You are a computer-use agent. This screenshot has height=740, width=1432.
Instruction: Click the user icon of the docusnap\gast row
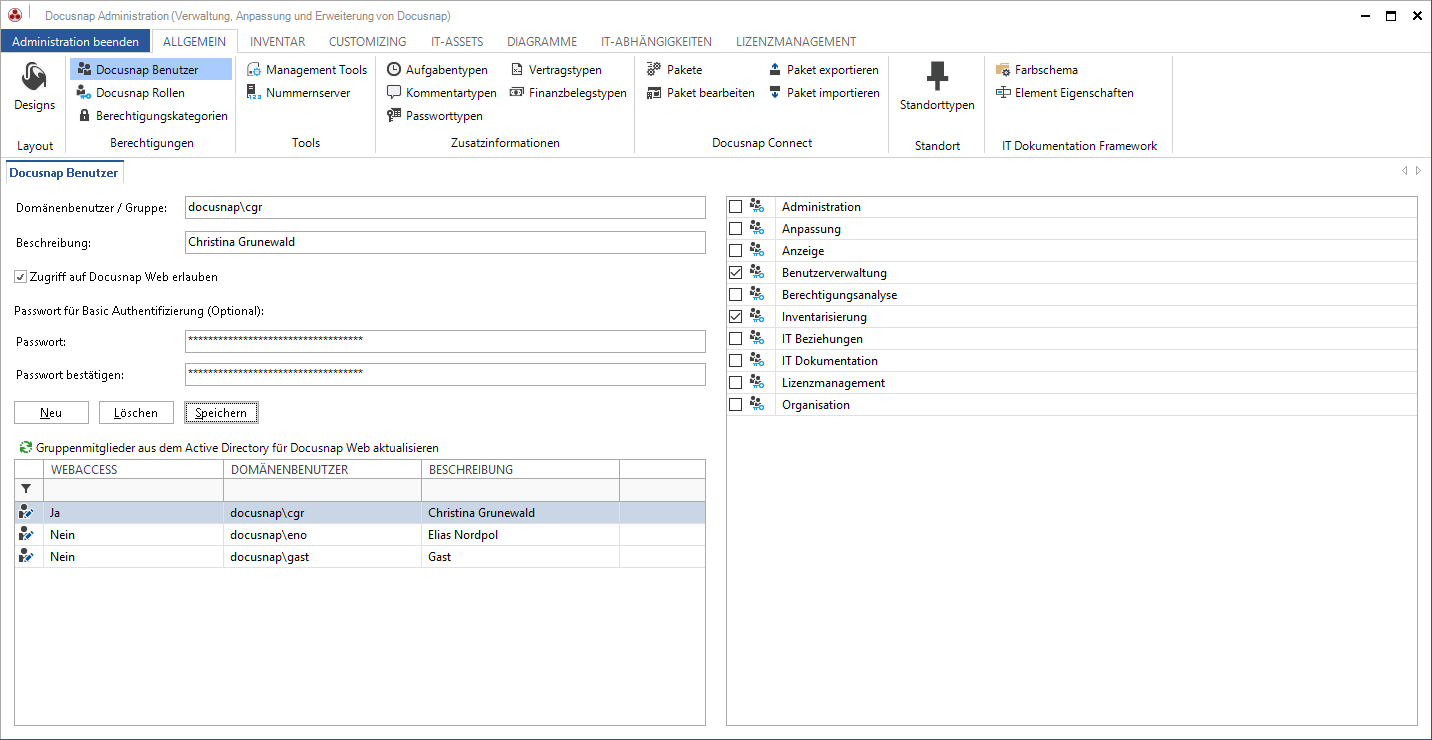tap(27, 556)
